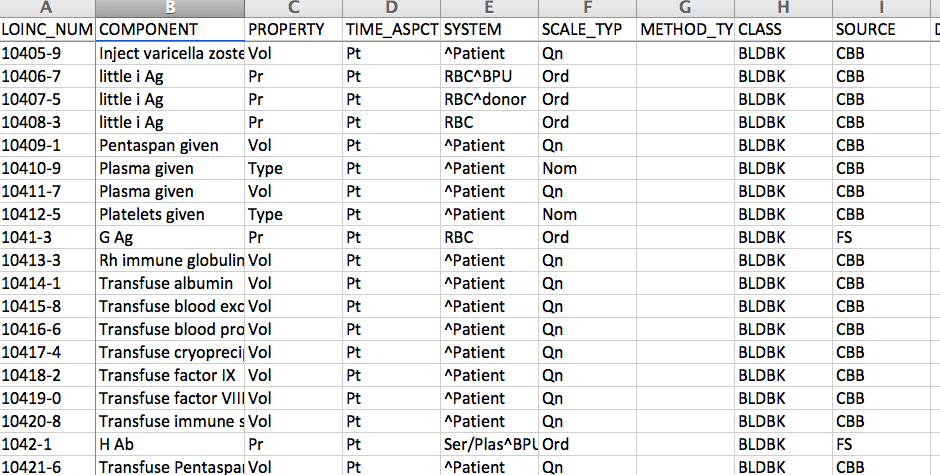Click the Transfuse factor IX cell
This screenshot has width=940, height=475.
tap(170, 375)
